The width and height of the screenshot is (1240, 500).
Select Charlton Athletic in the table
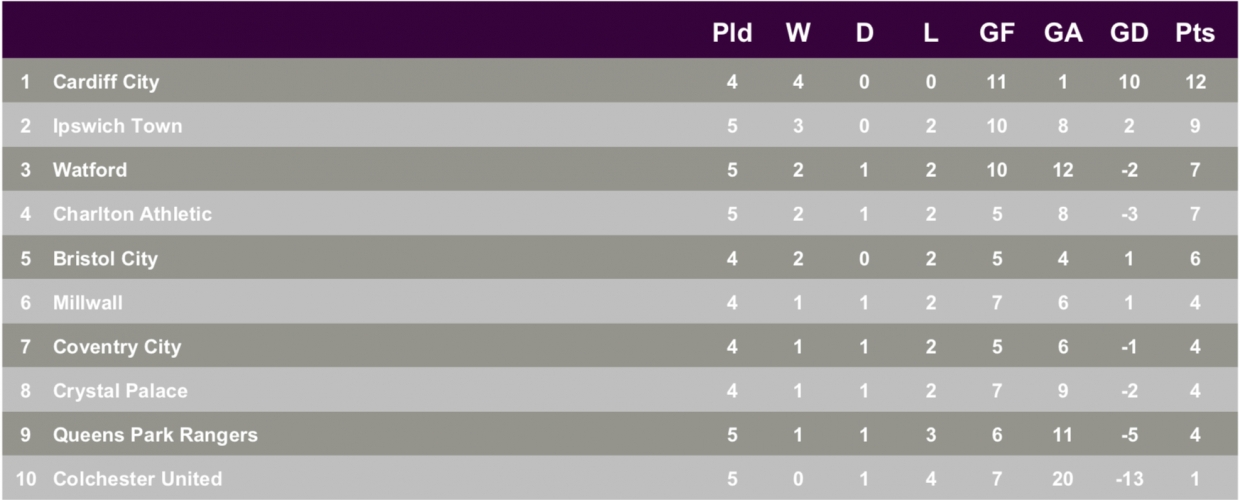coord(132,214)
